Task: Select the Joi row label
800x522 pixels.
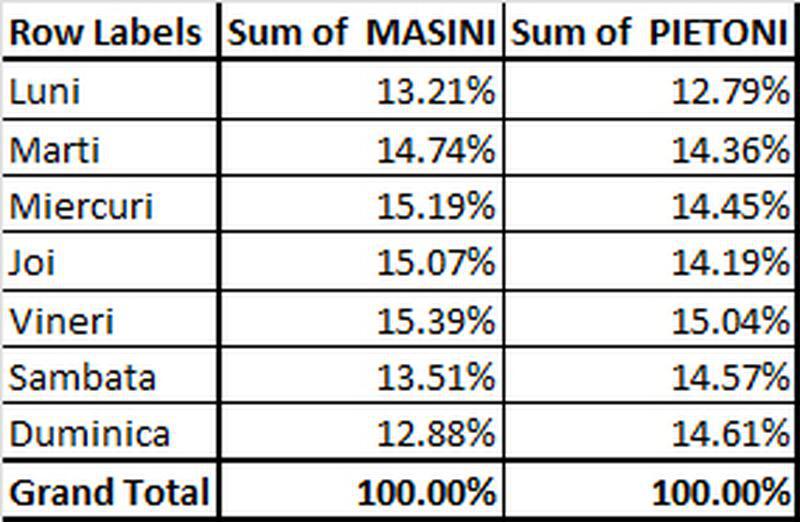Action: pyautogui.click(x=110, y=262)
